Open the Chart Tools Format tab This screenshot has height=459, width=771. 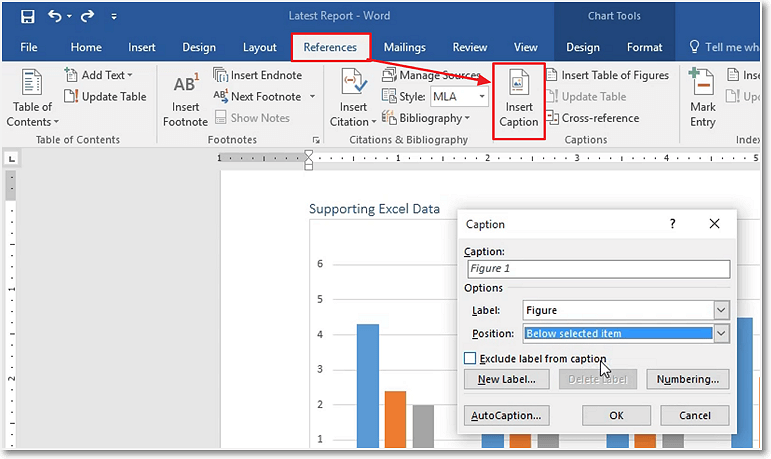[x=644, y=47]
